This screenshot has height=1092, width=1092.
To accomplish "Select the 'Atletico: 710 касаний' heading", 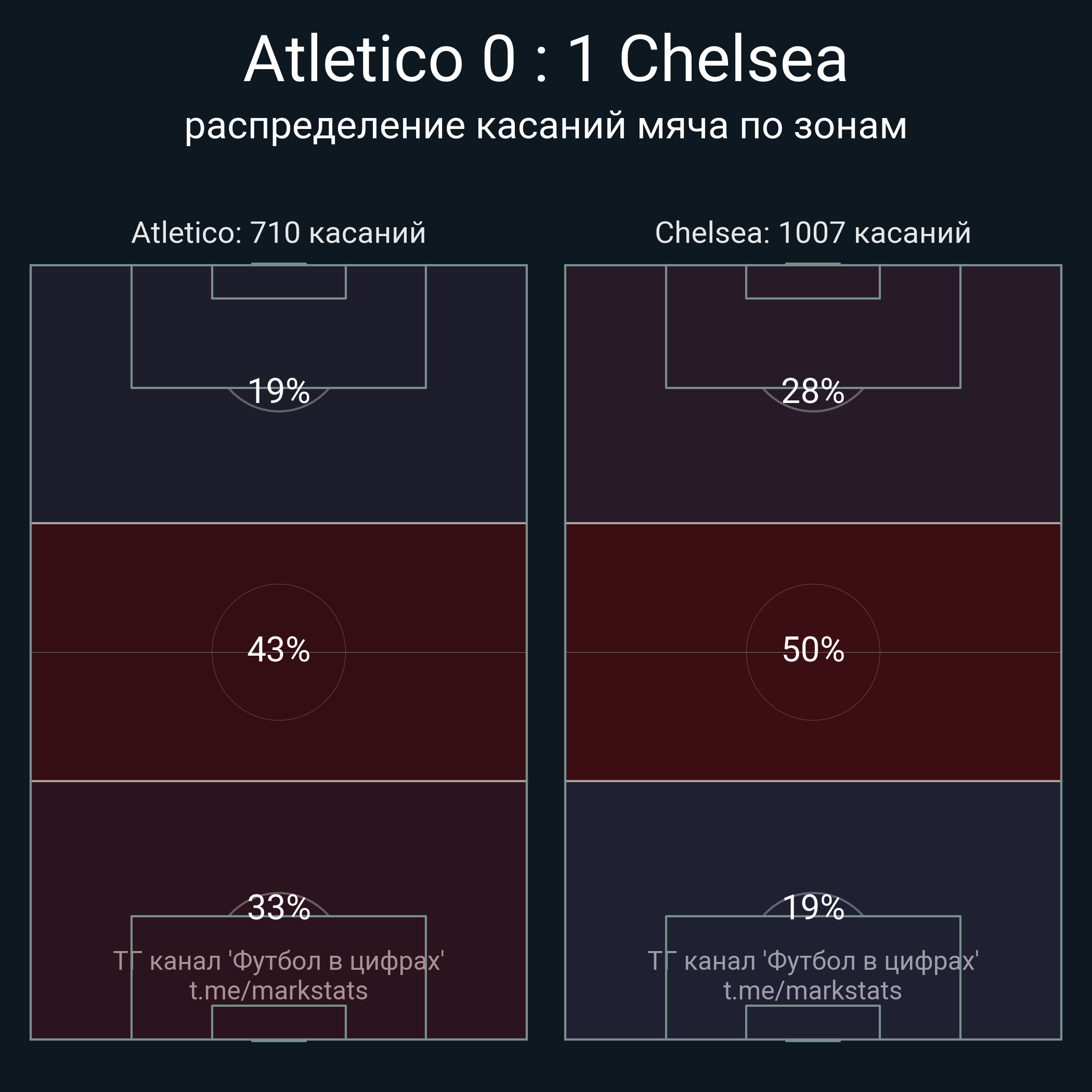I will click(x=279, y=233).
